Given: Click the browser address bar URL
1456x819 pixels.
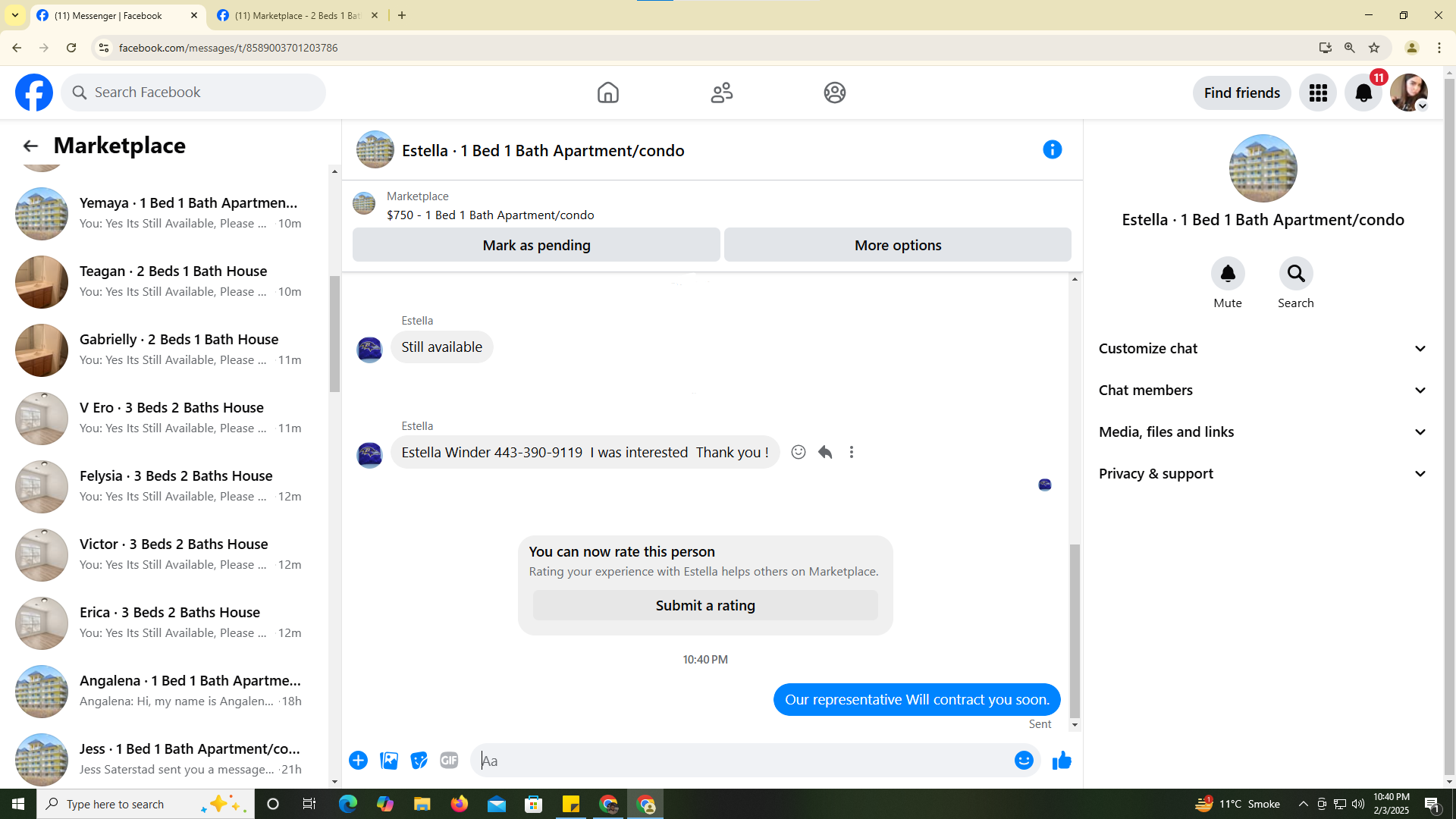Looking at the screenshot, I should (228, 48).
